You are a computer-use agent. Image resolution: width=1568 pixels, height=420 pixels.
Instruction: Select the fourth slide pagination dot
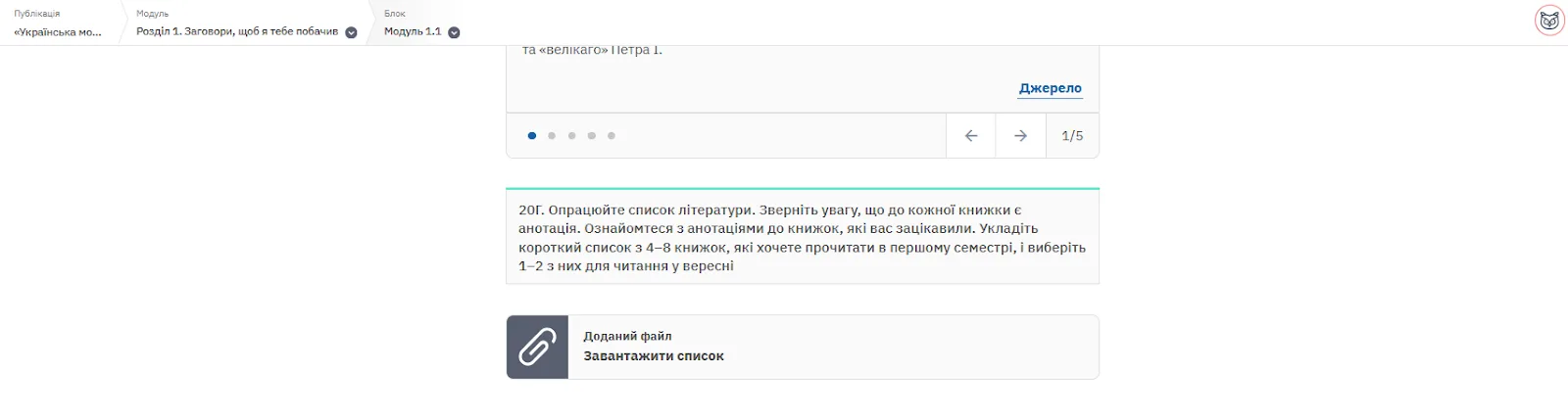[591, 136]
